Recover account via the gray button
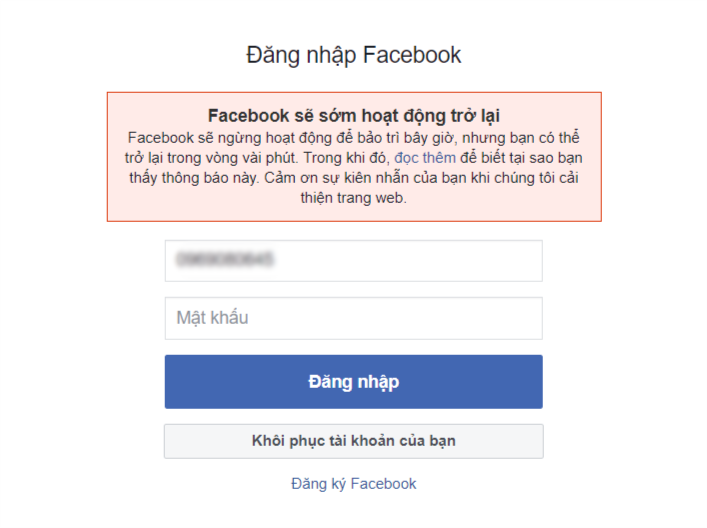This screenshot has height=528, width=707. pyautogui.click(x=354, y=441)
